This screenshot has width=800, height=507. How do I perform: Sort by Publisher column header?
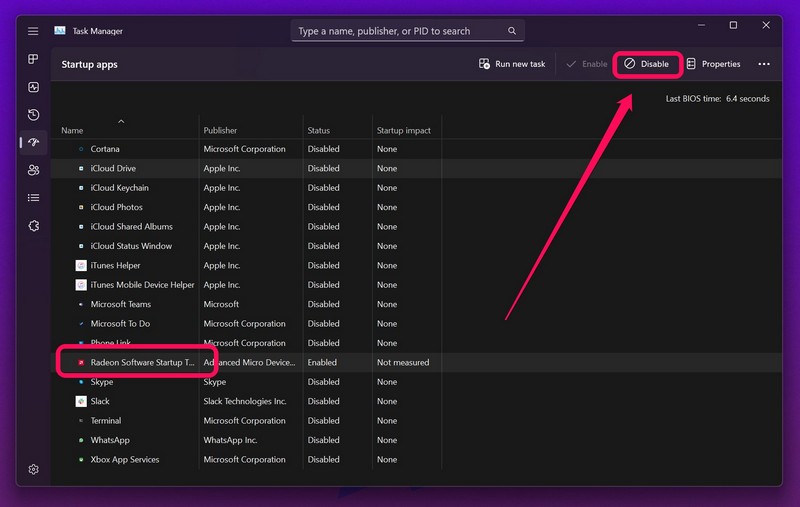220,131
